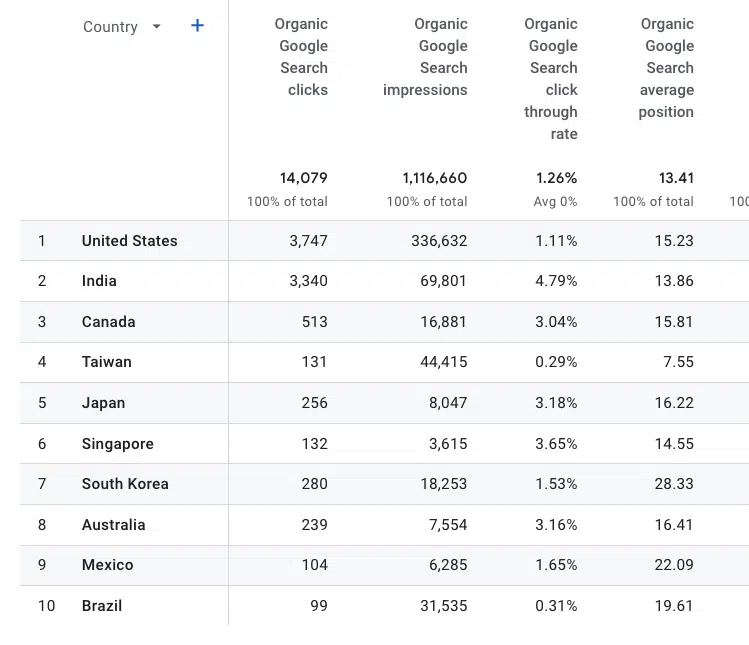749x645 pixels.
Task: Click the Taiwan country name
Action: 106,362
